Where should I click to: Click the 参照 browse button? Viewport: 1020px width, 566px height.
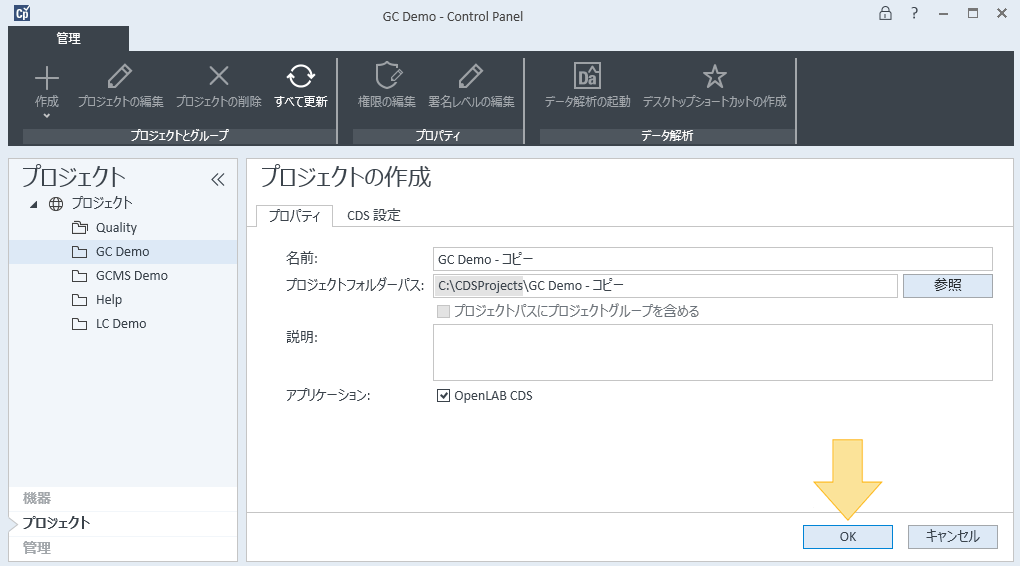[x=948, y=286]
